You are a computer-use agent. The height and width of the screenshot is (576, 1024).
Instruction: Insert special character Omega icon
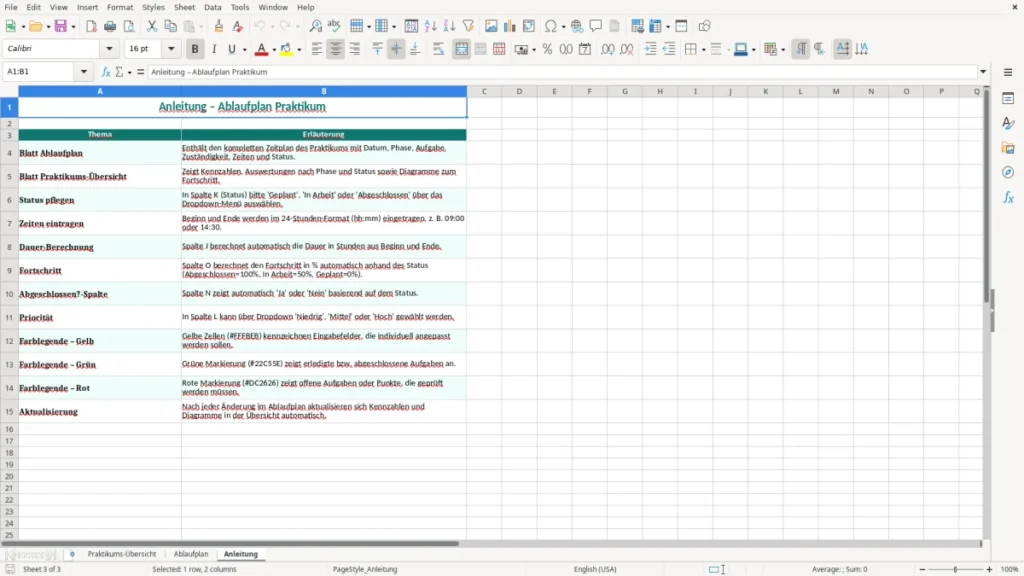(x=551, y=26)
